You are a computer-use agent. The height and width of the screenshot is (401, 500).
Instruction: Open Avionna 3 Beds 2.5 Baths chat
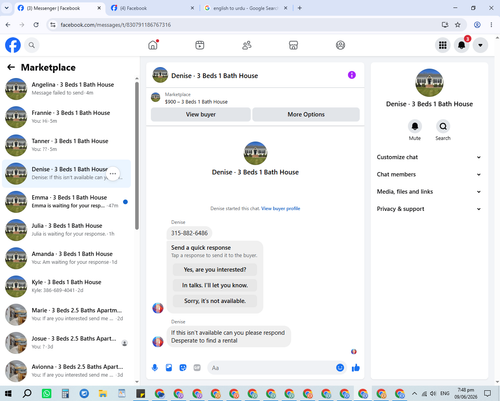[x=67, y=371]
